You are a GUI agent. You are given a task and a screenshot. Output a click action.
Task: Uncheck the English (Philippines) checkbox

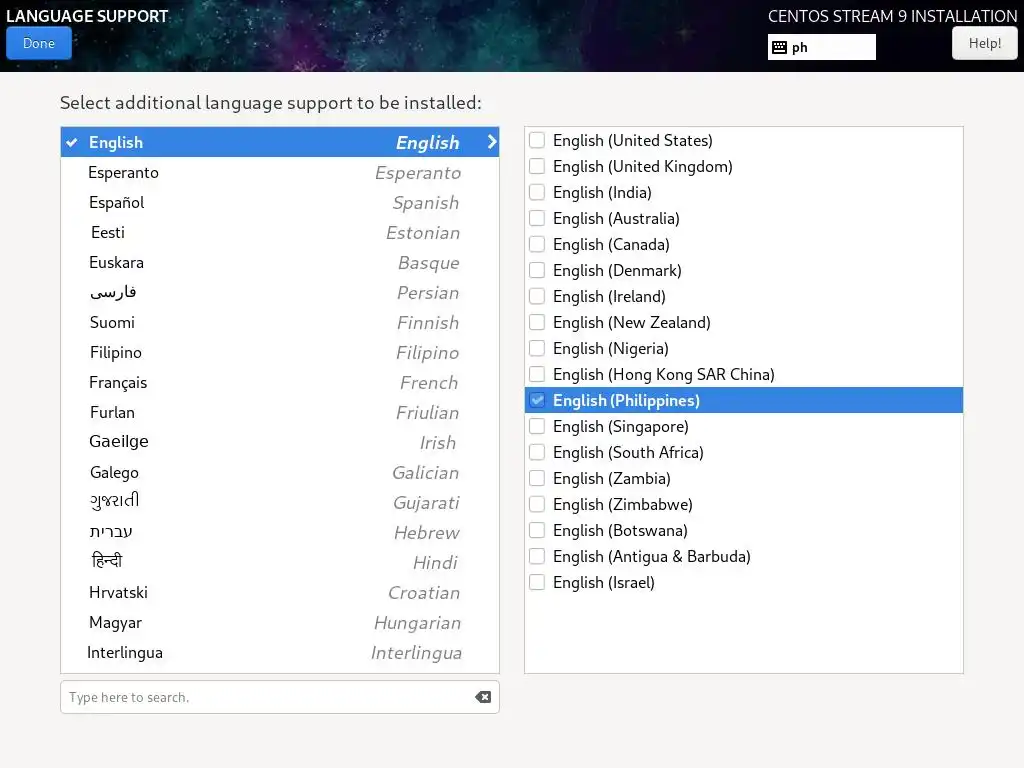[537, 400]
